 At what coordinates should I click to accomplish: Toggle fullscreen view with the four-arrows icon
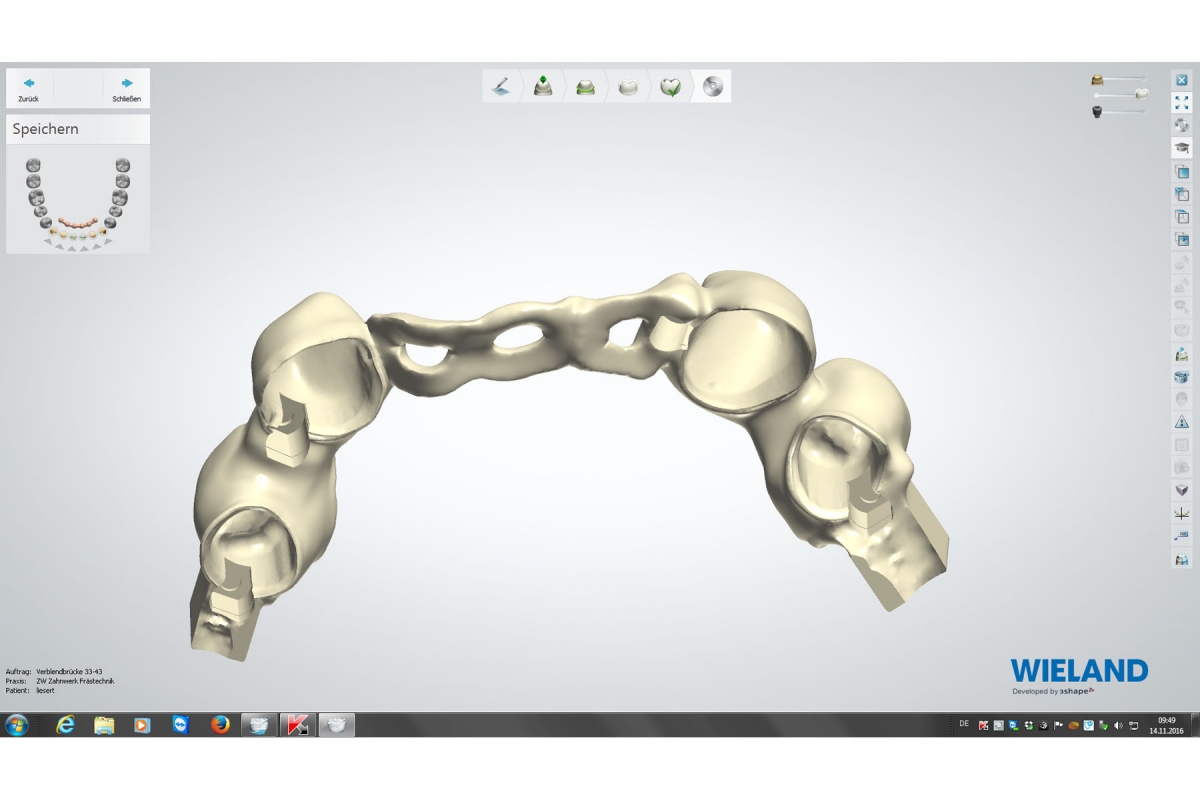point(1181,102)
